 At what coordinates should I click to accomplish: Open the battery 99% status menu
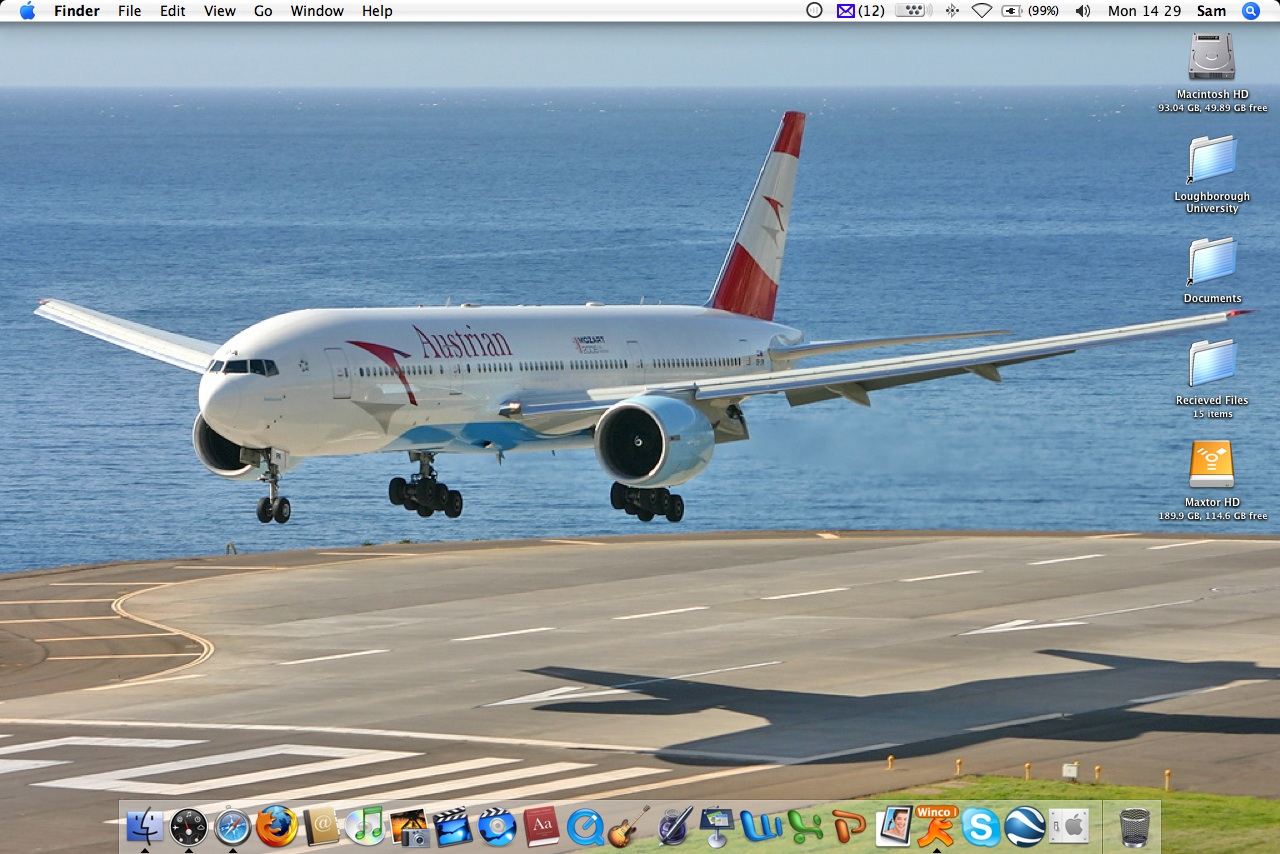click(x=1030, y=11)
